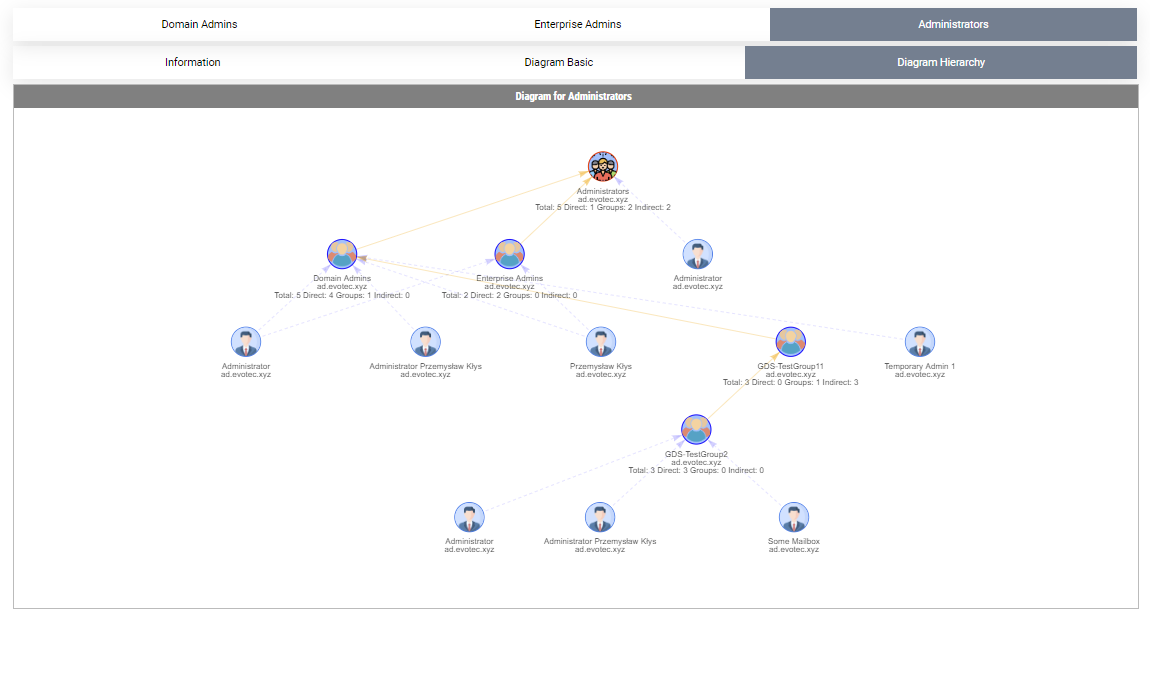Open the Information tab
1150x692 pixels.
click(193, 61)
